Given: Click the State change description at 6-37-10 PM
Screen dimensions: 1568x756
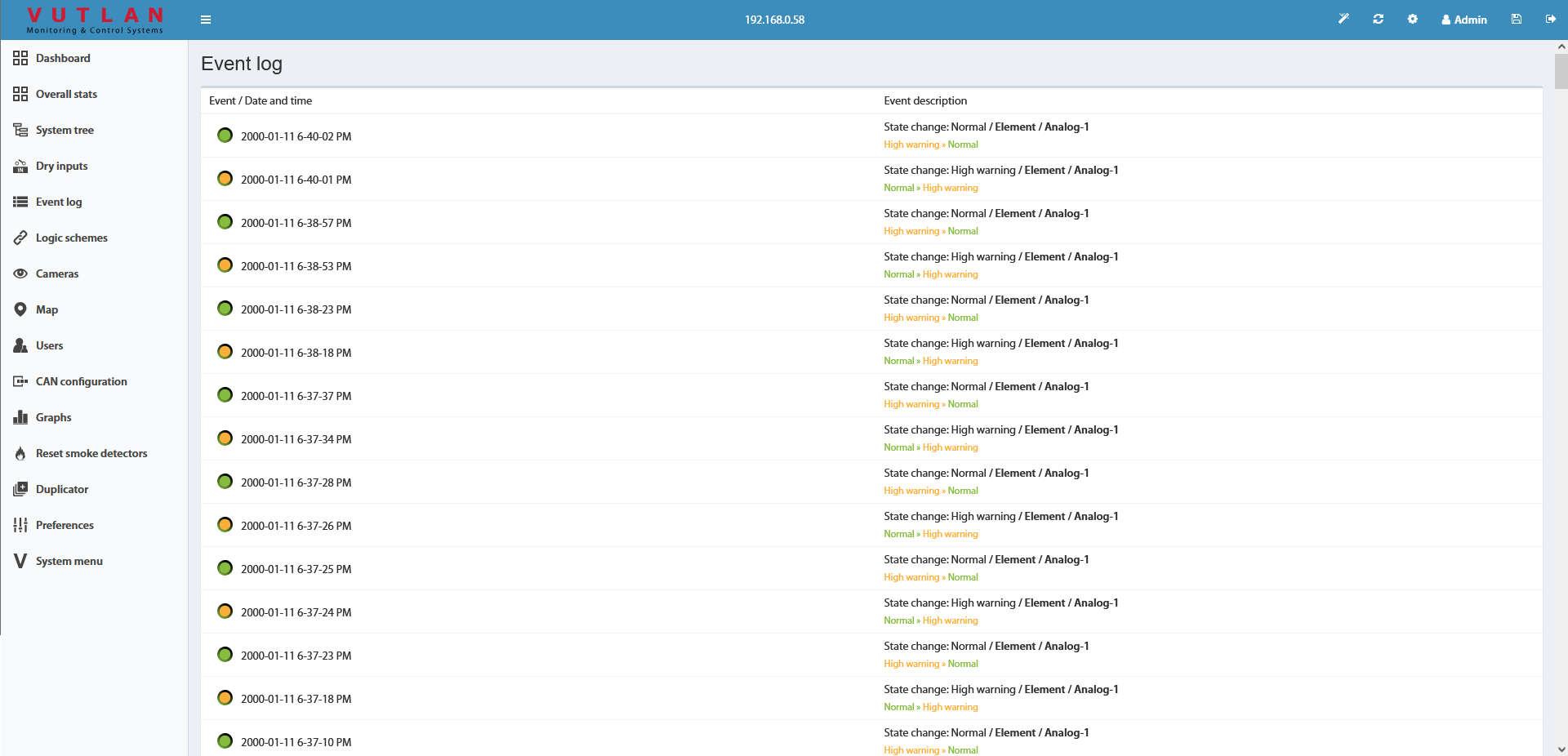Looking at the screenshot, I should 987,732.
